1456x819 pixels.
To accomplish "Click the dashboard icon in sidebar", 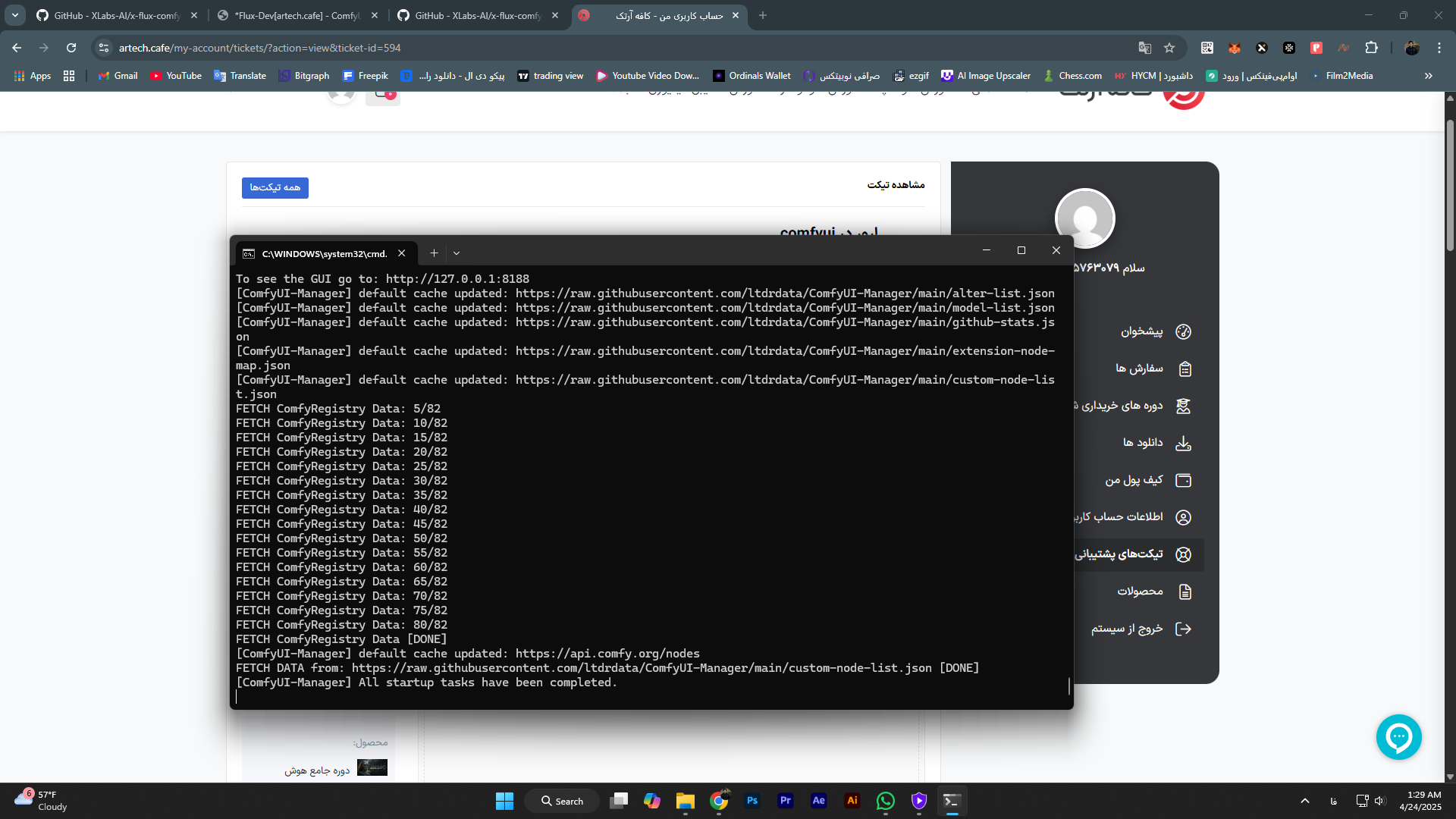I will pyautogui.click(x=1183, y=332).
